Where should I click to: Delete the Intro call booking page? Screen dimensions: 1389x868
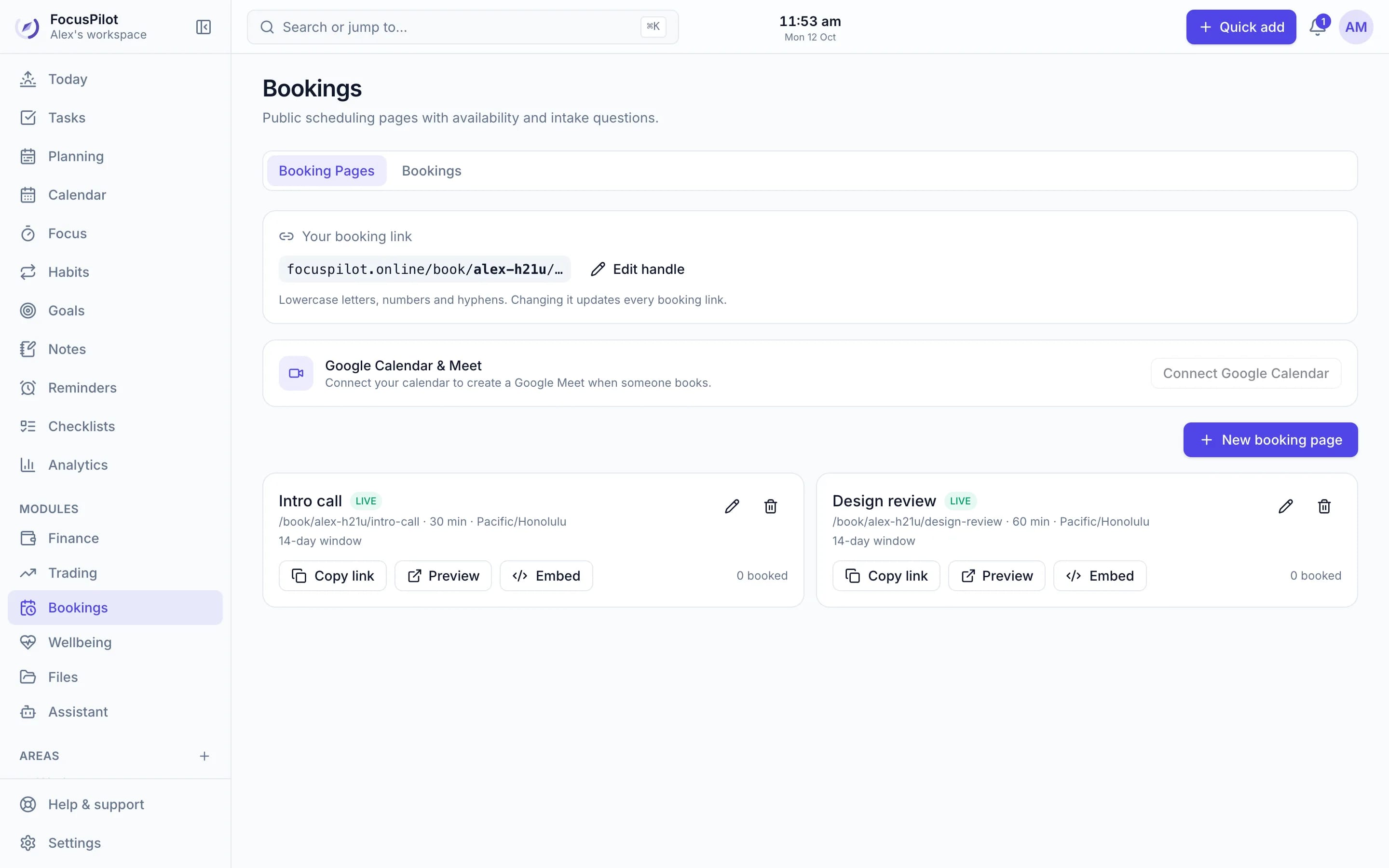coord(770,506)
